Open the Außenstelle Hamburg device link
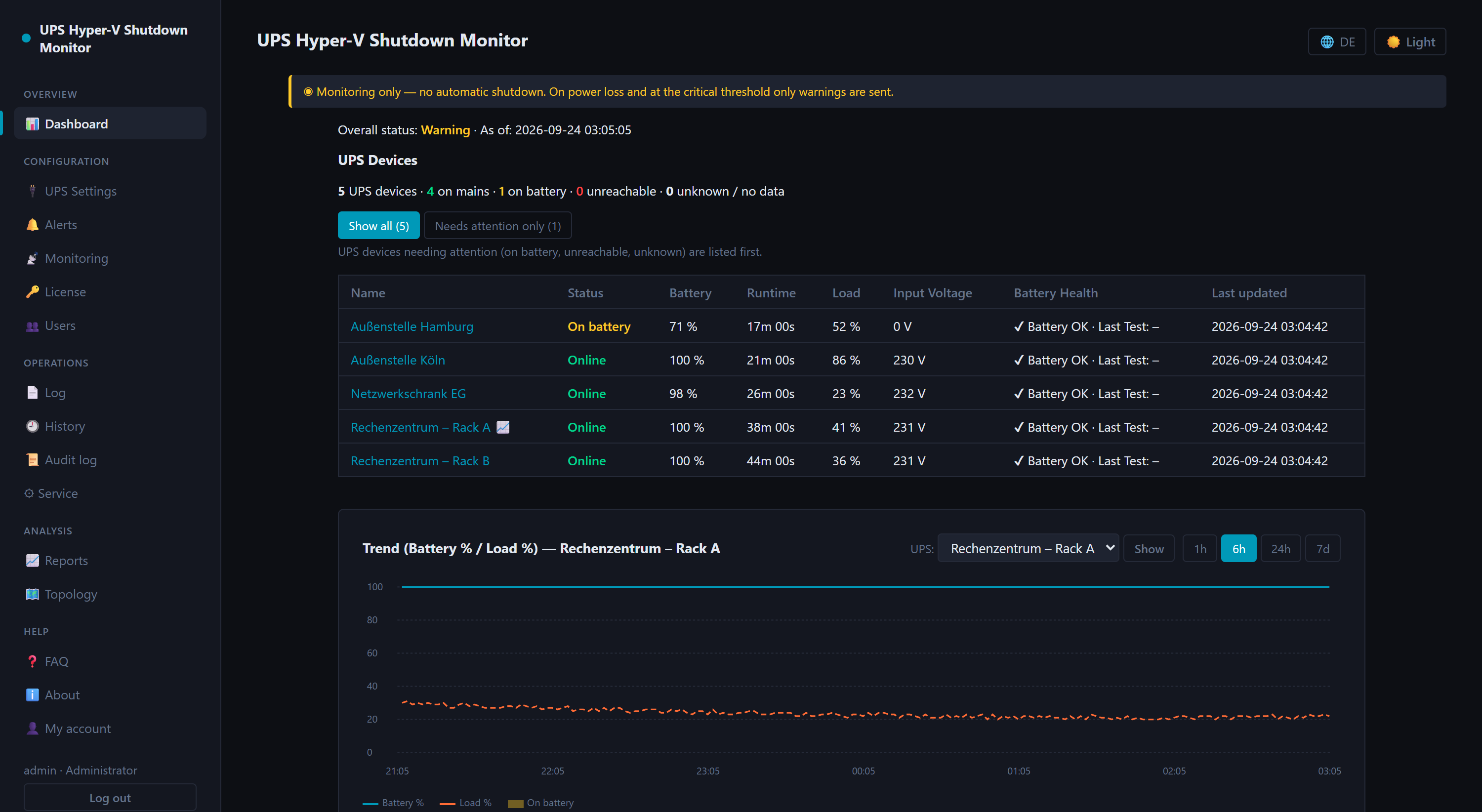 pyautogui.click(x=412, y=326)
